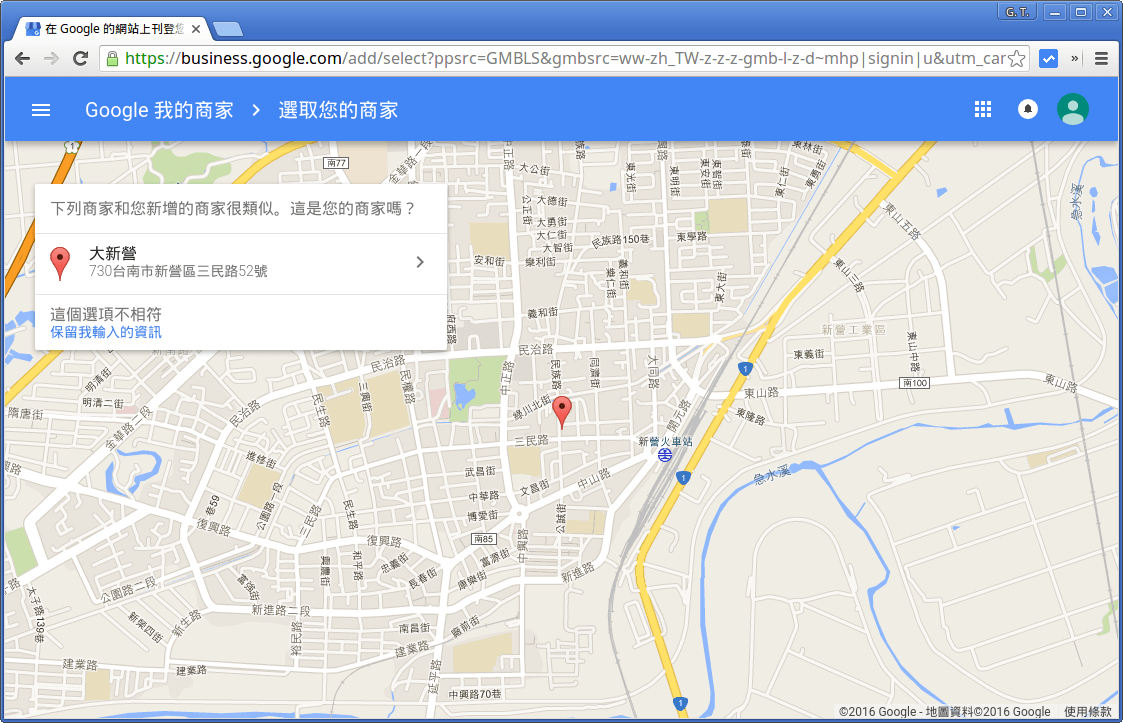Screen dimensions: 1123x723
Task: Bookmark this page with the star icon
Action: tap(1016, 58)
